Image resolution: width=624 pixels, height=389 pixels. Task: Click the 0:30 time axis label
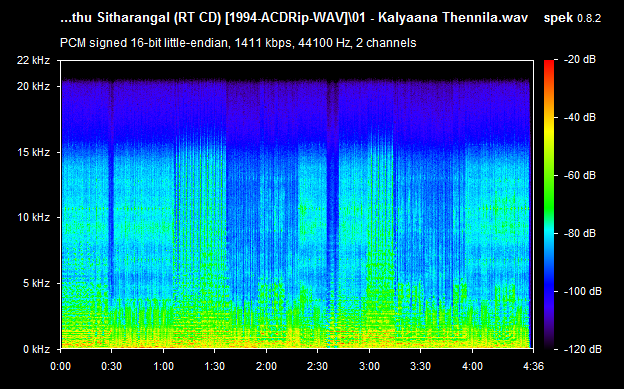pyautogui.click(x=111, y=366)
